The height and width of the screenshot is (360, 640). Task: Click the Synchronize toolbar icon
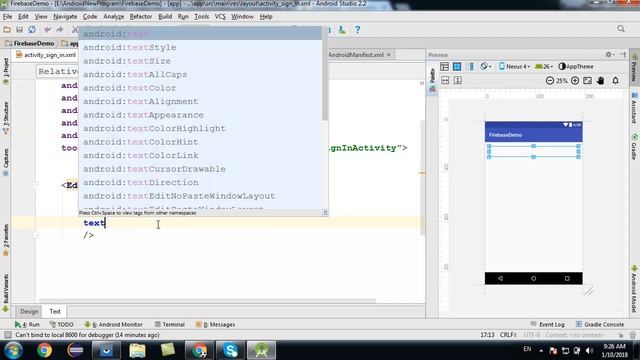(x=32, y=29)
